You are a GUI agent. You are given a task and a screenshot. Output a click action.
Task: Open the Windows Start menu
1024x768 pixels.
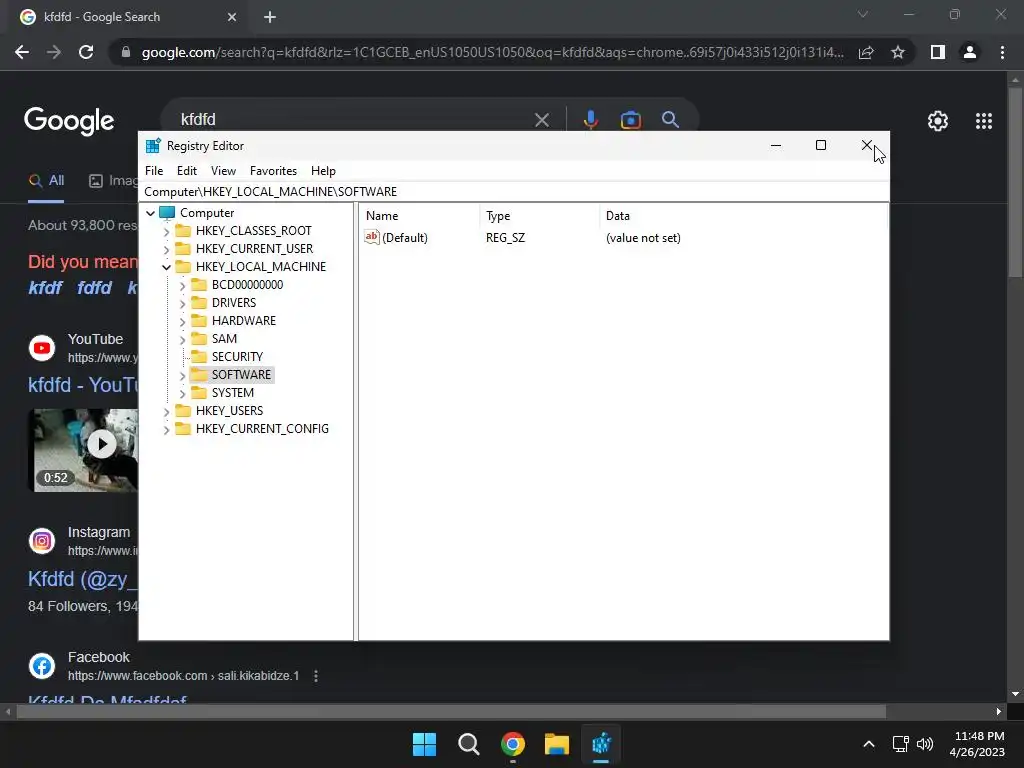pos(424,744)
